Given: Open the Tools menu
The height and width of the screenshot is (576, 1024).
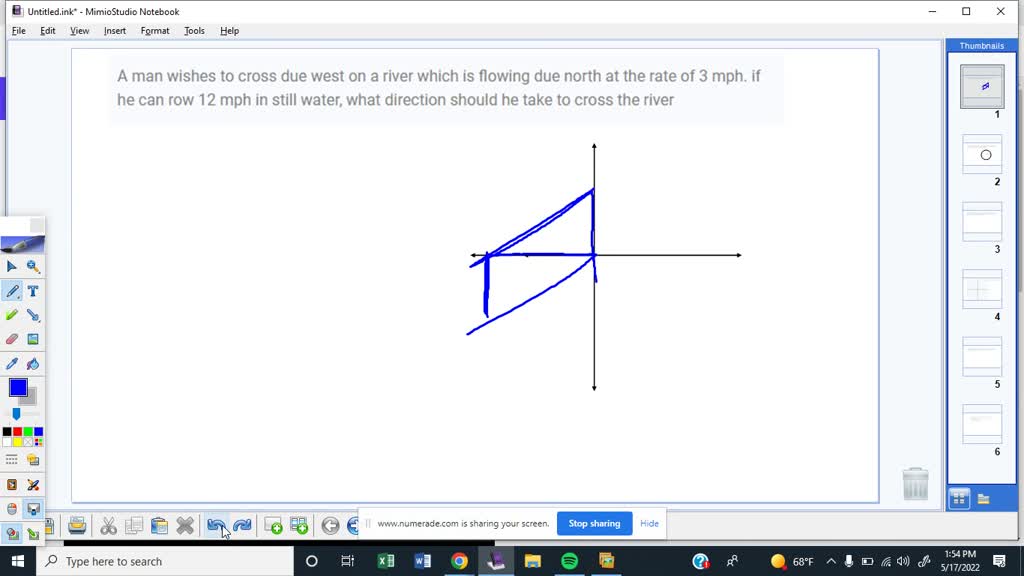Looking at the screenshot, I should pyautogui.click(x=194, y=31).
